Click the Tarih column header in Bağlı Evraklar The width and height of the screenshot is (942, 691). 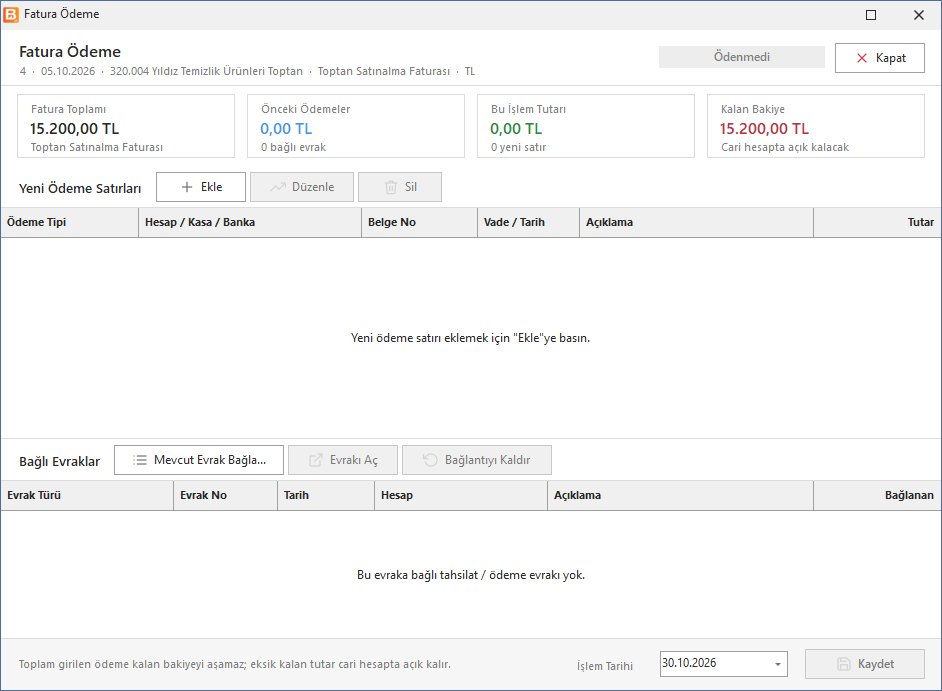[326, 496]
